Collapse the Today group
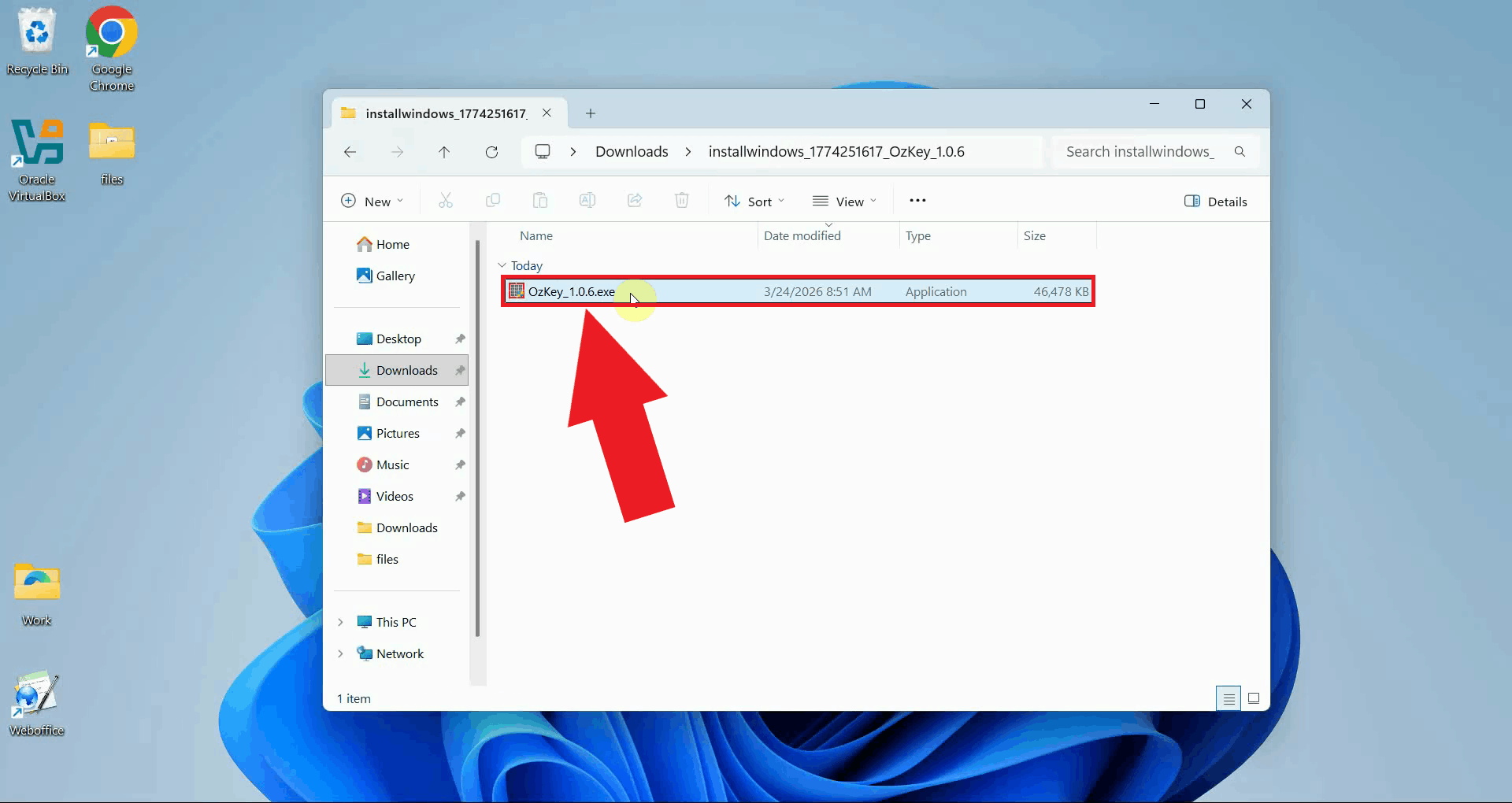This screenshot has width=1512, height=803. click(x=502, y=265)
